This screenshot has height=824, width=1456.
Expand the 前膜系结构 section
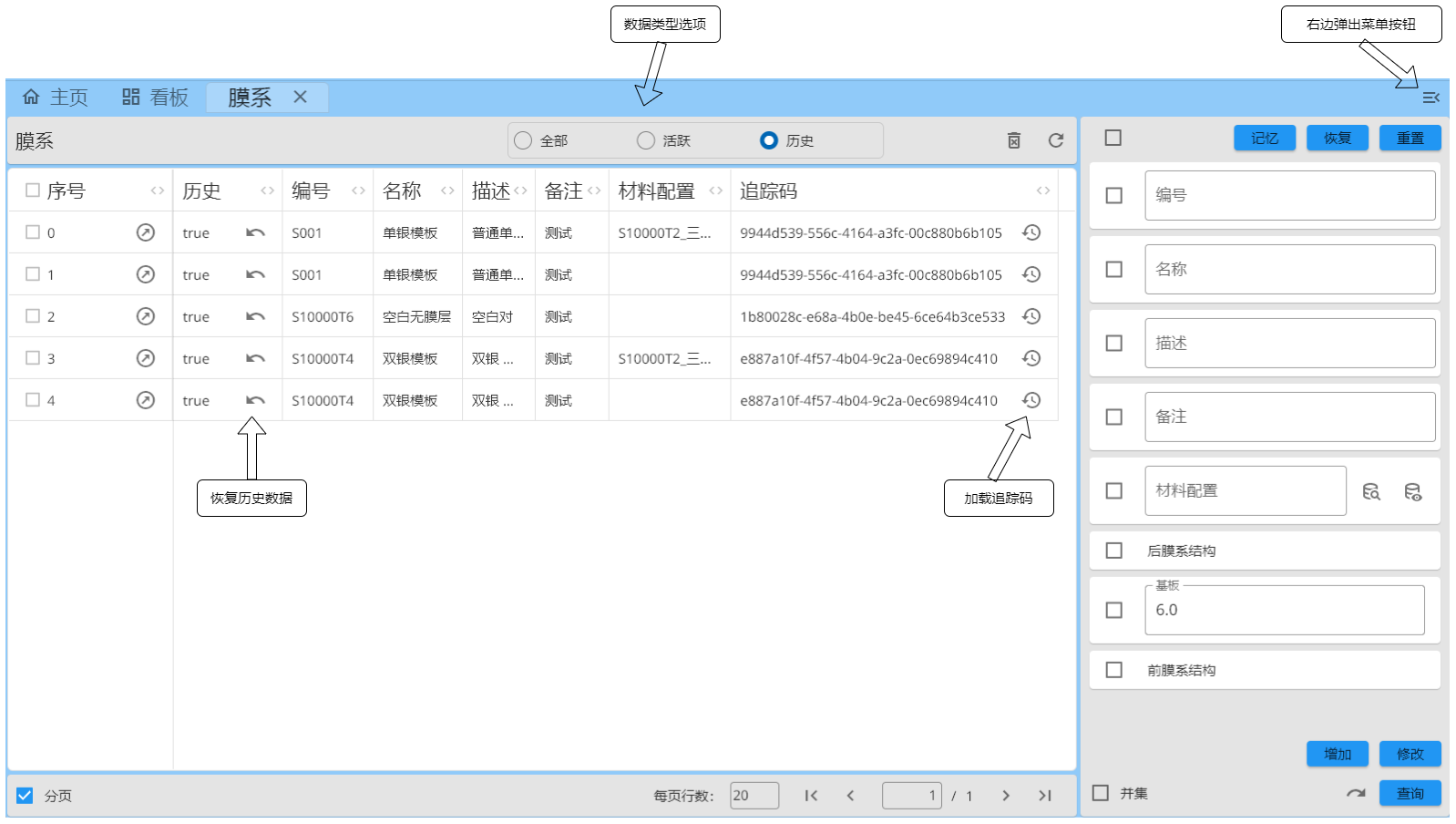tap(1181, 670)
